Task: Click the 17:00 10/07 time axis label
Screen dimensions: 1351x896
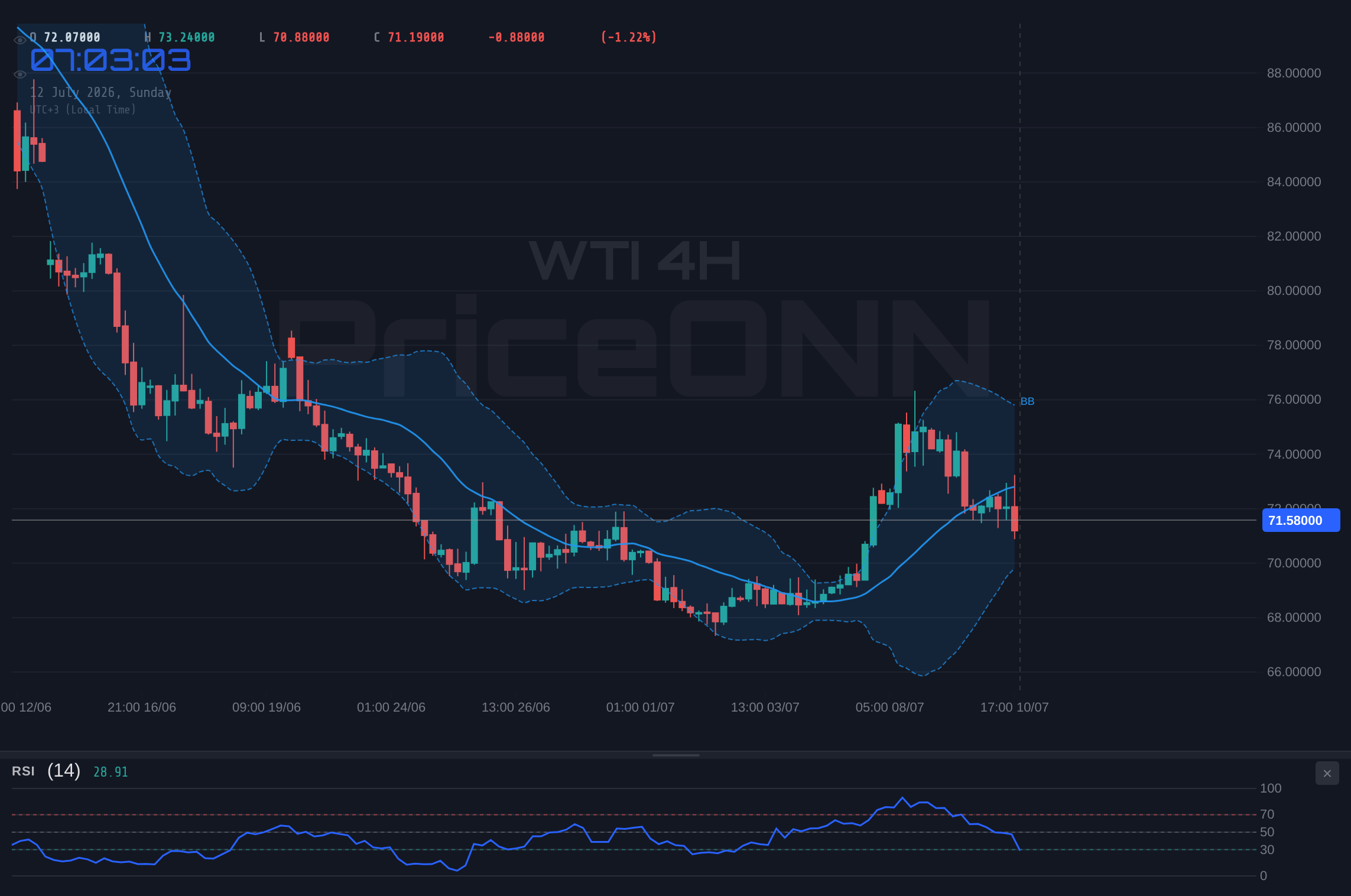Action: [1015, 707]
